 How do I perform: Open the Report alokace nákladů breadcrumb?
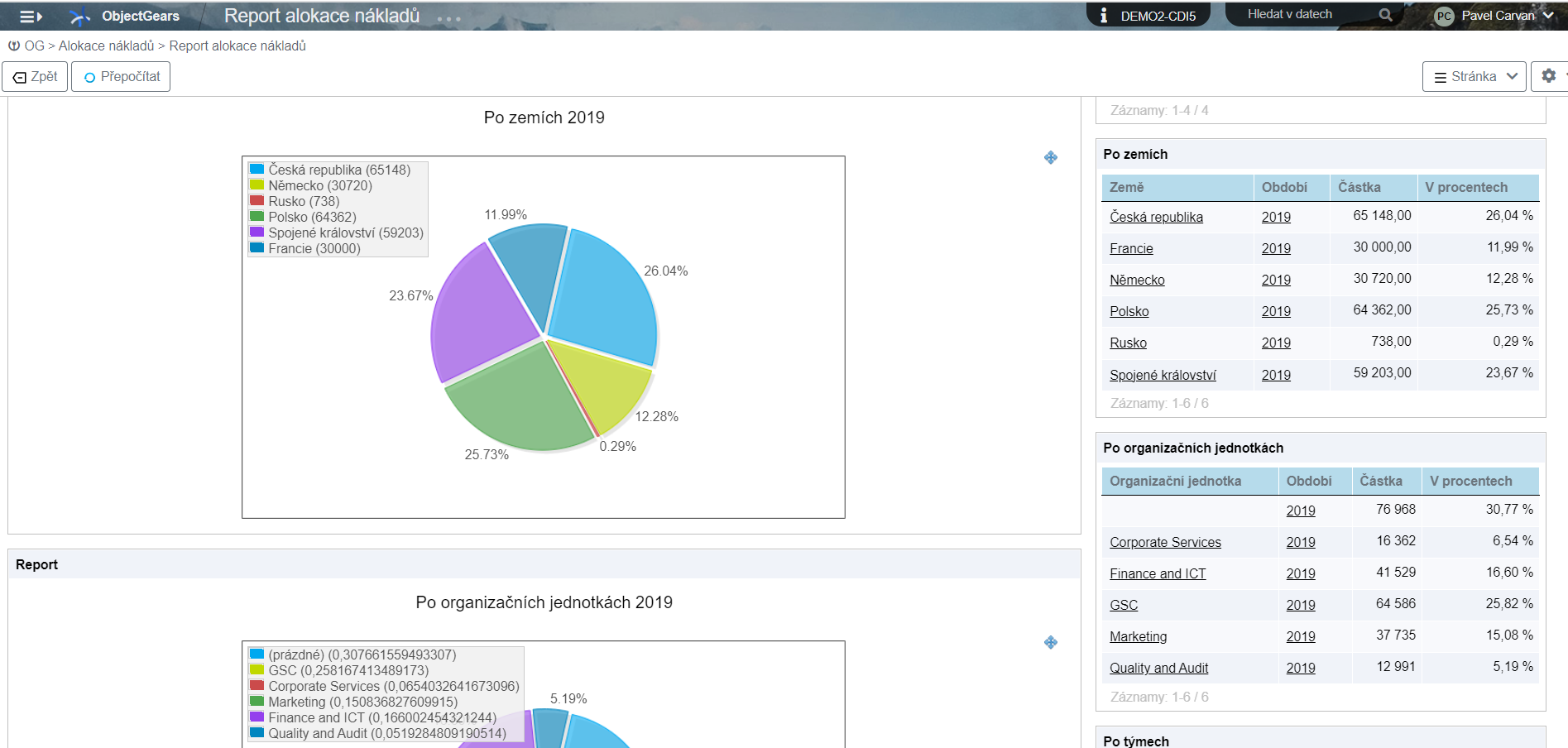click(x=237, y=46)
